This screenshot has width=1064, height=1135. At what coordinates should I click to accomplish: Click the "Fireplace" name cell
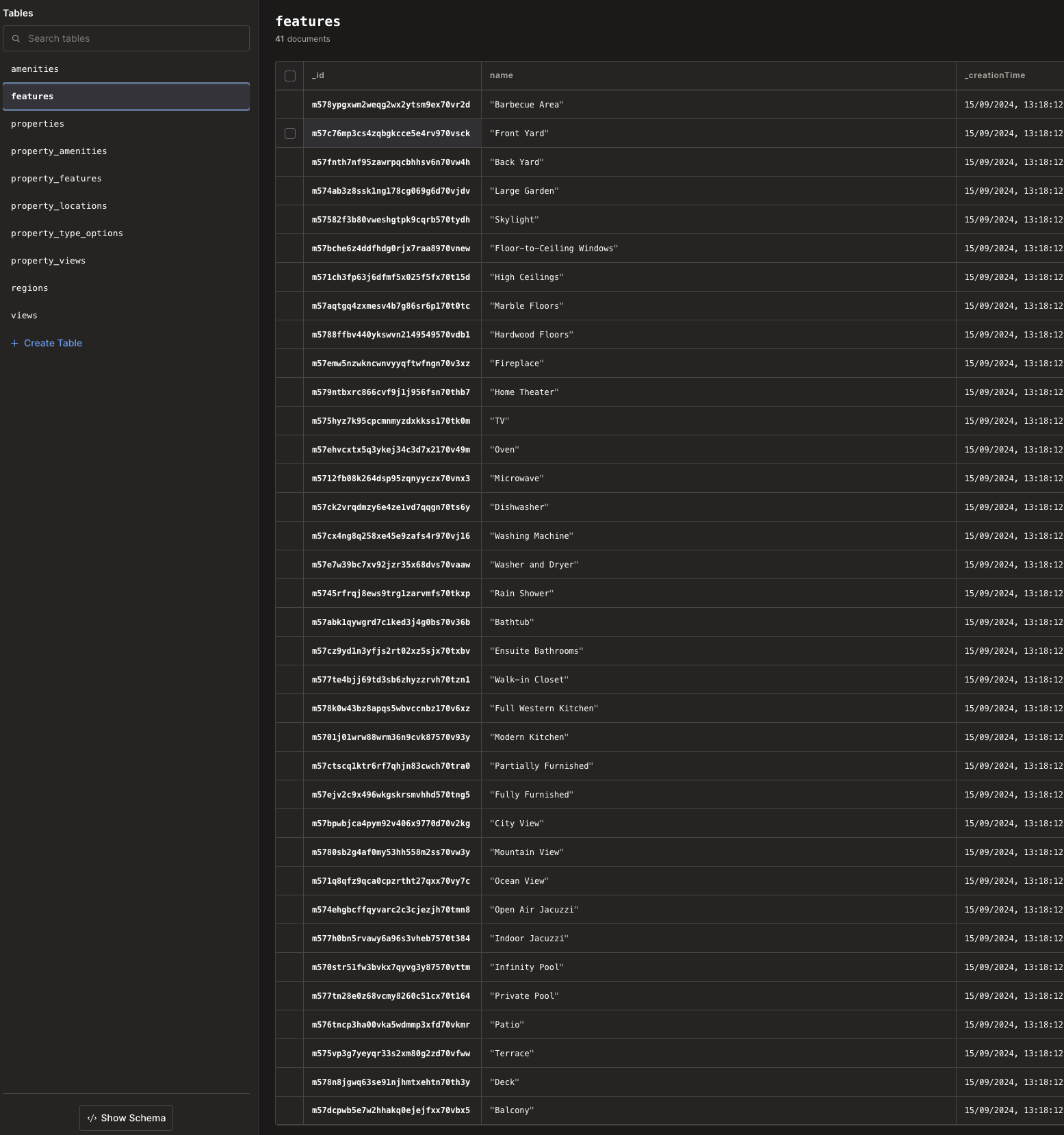point(718,364)
